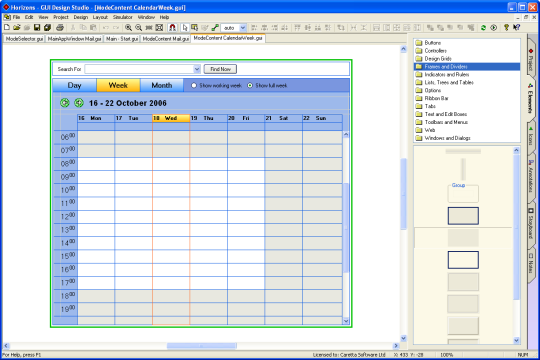The height and width of the screenshot is (360, 540).
Task: Open the 'auto' zoom dropdown
Action: [x=243, y=28]
